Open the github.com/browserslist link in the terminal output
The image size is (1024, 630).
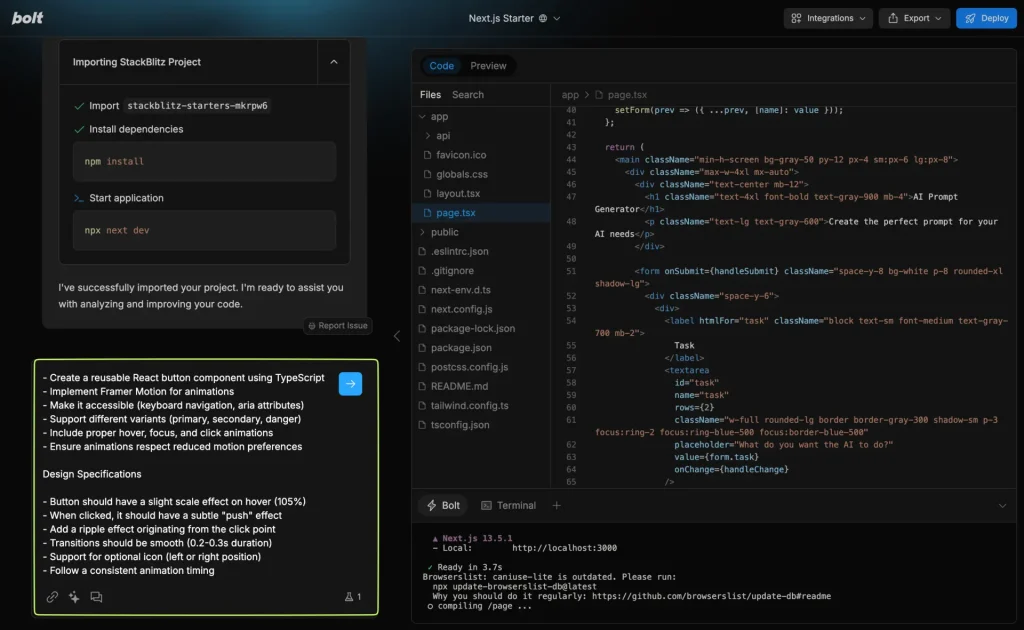[x=712, y=596]
